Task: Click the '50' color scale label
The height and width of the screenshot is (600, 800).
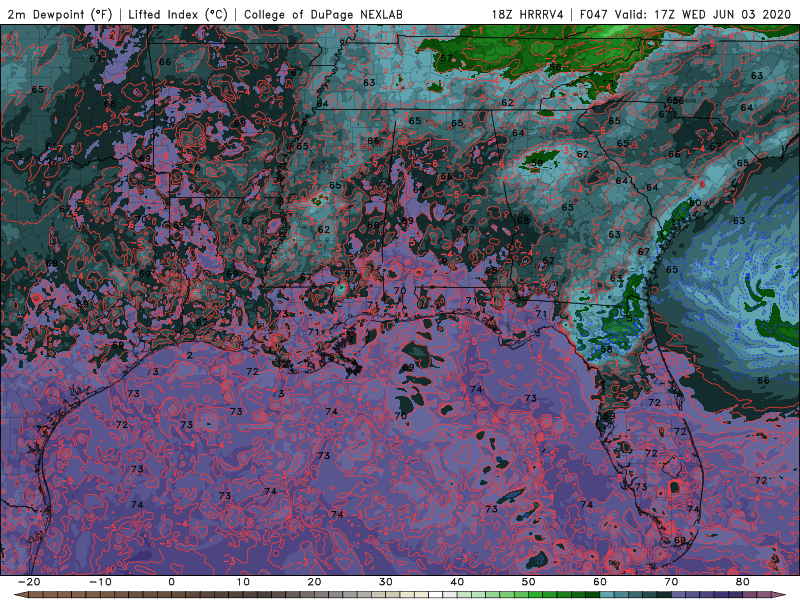Action: pos(529,582)
